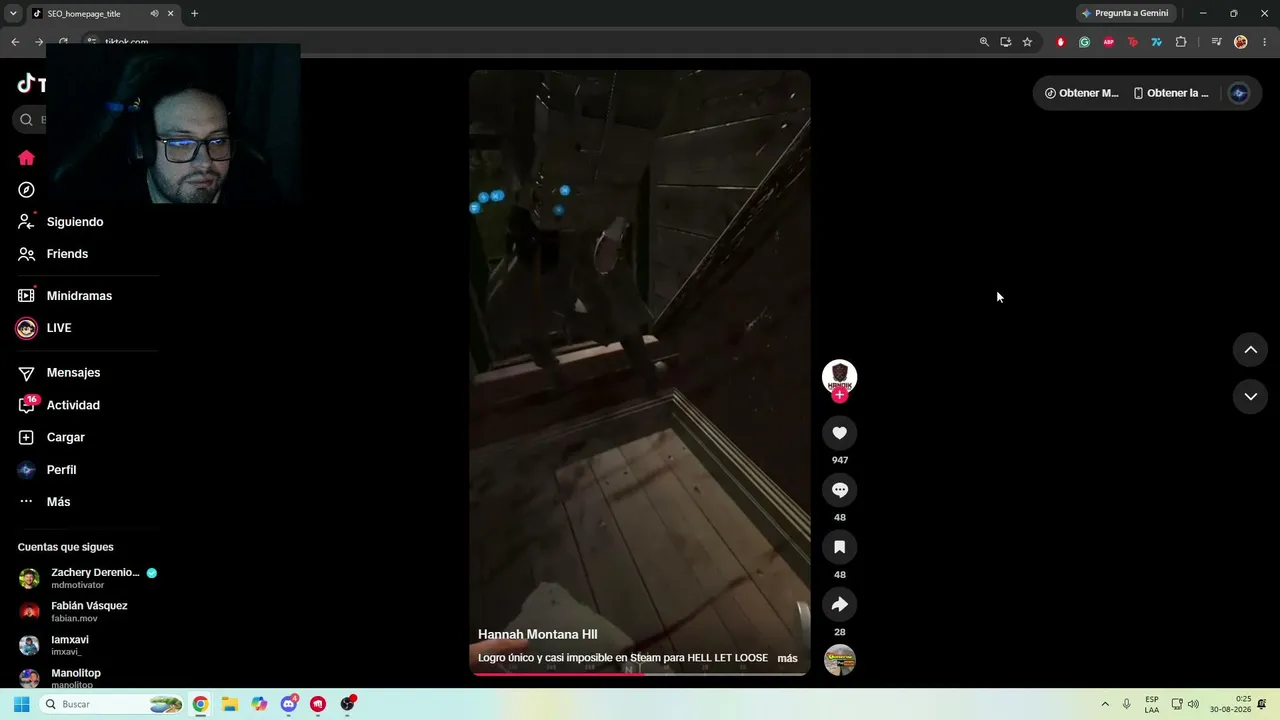The height and width of the screenshot is (720, 1280).
Task: Open the taskbar volume control
Action: [x=1193, y=704]
